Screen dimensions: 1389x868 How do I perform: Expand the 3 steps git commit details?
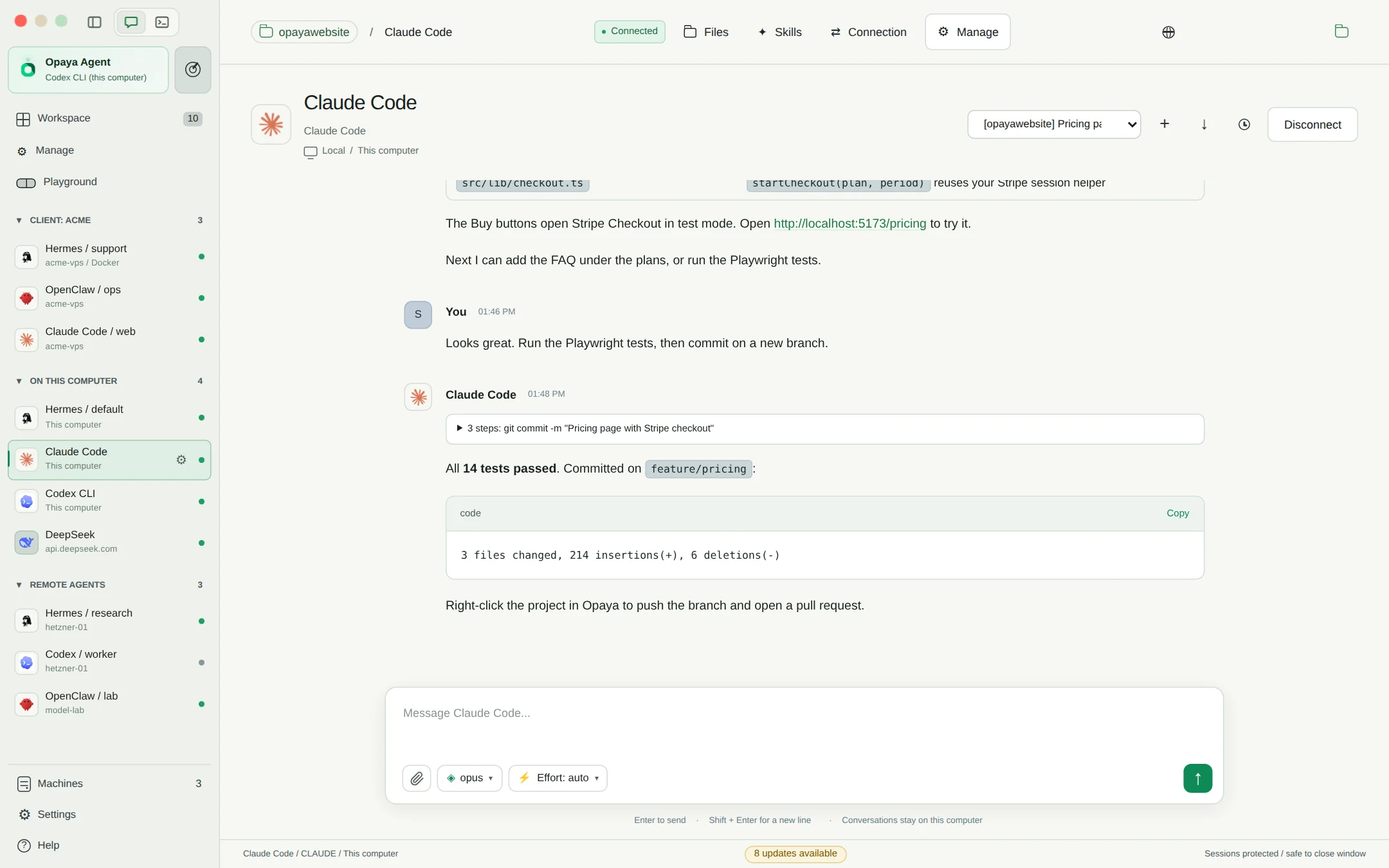825,429
